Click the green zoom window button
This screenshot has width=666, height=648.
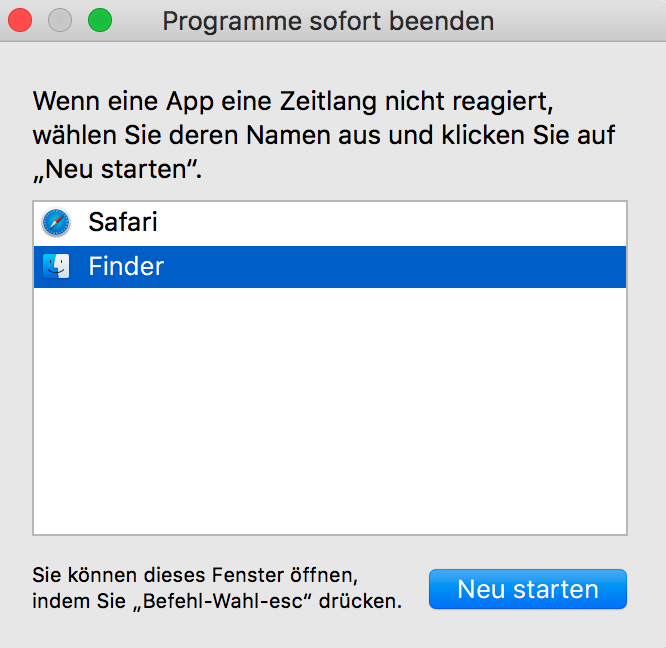[x=100, y=20]
